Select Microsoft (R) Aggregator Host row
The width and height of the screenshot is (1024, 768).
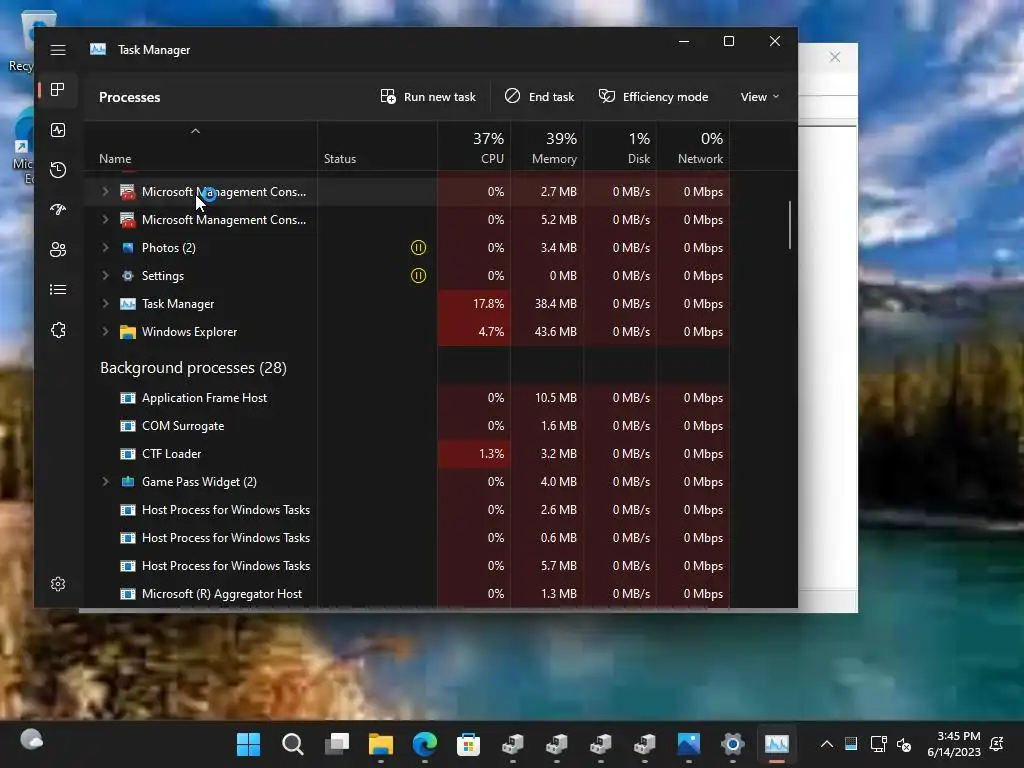point(406,594)
